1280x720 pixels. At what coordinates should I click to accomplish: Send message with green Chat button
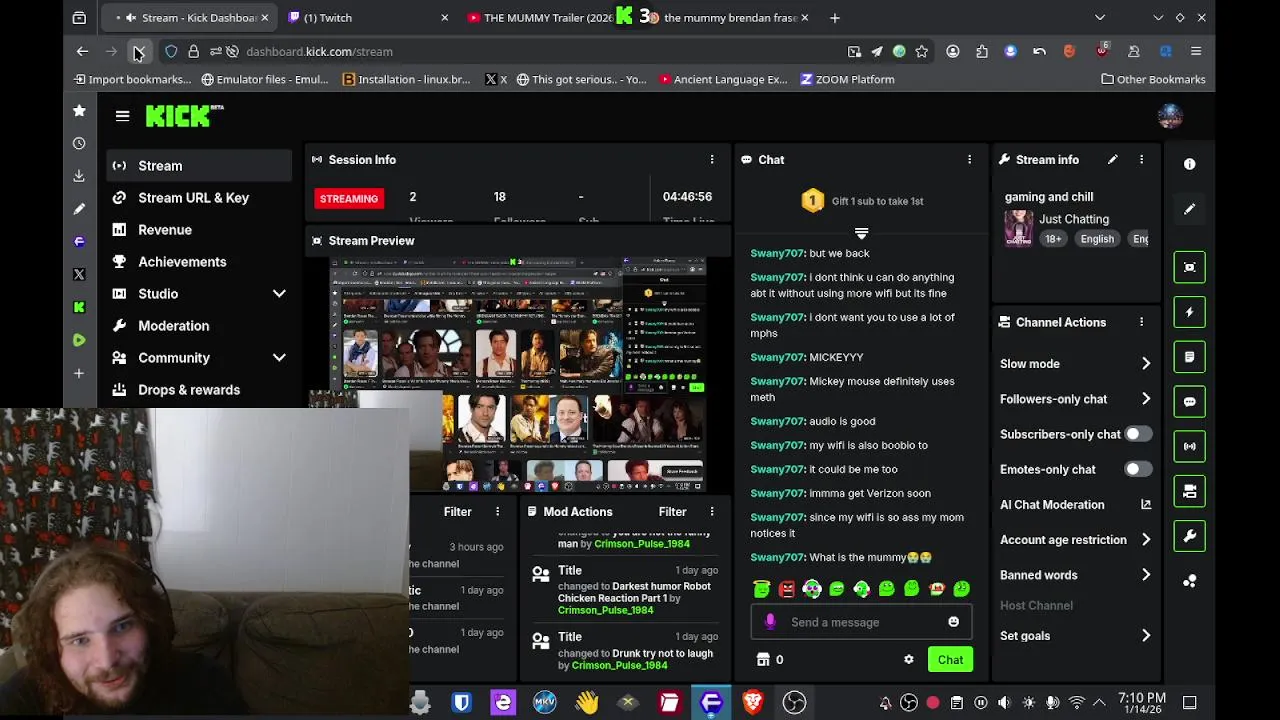(950, 660)
